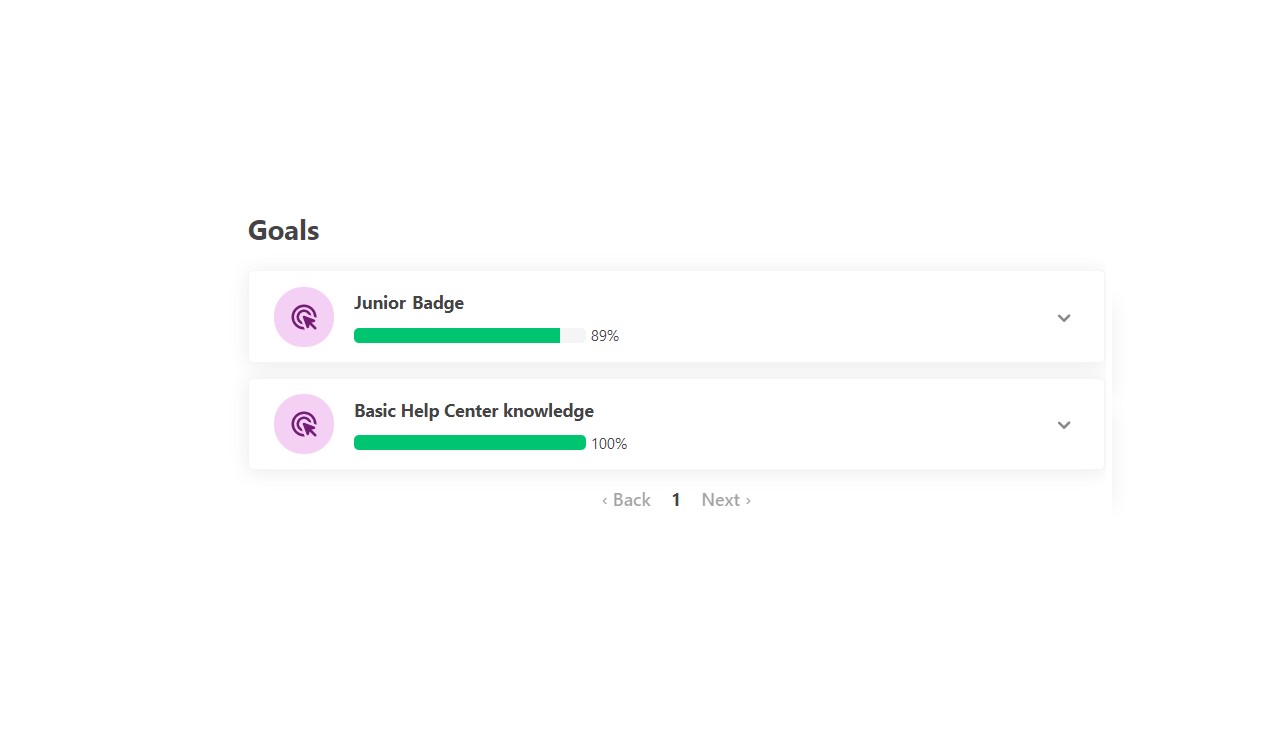Click the 89% progress label
Screen dimensions: 1266x738
605,336
